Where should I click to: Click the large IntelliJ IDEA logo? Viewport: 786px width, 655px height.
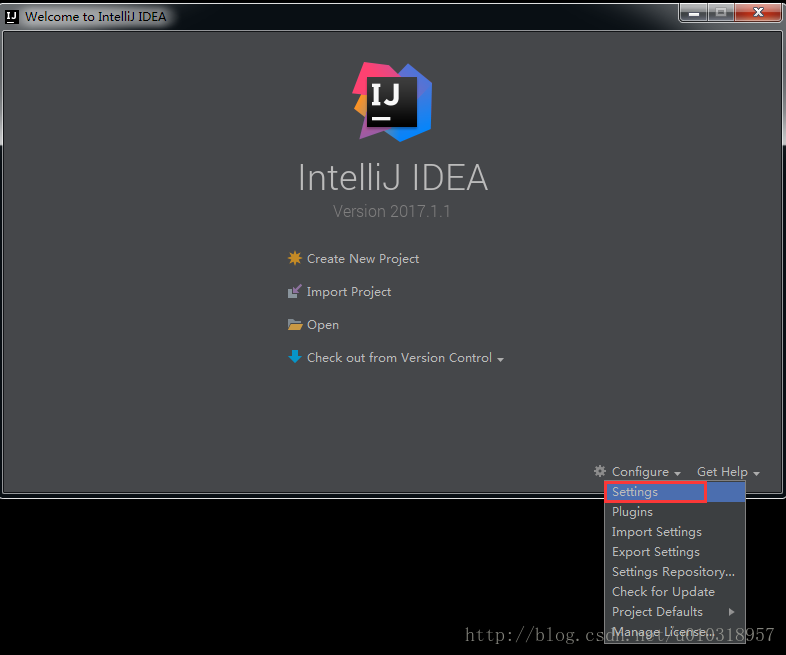[392, 102]
